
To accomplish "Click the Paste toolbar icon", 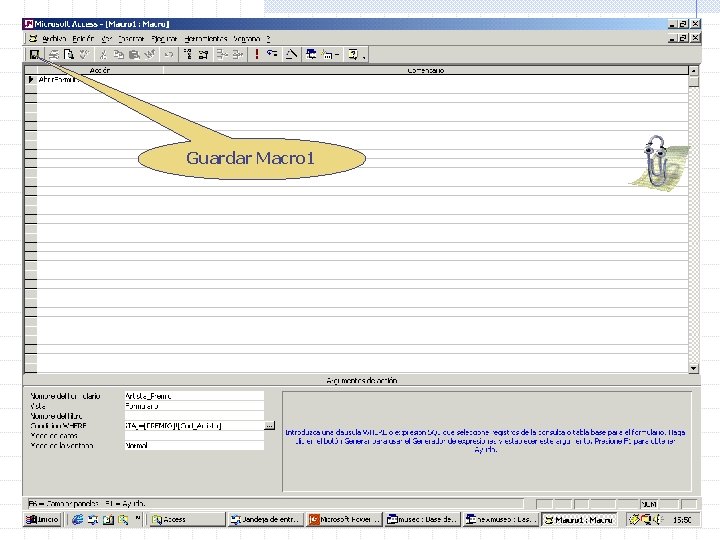I will pyautogui.click(x=134, y=55).
